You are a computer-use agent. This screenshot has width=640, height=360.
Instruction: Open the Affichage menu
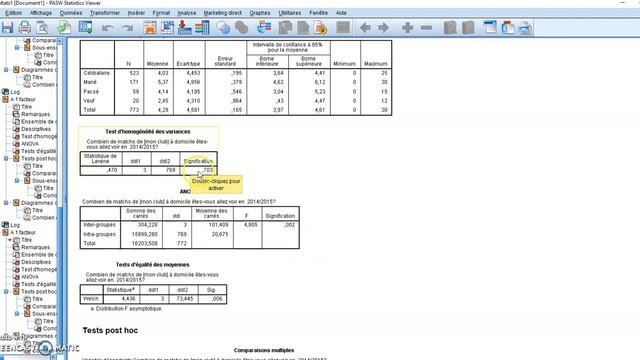click(41, 13)
